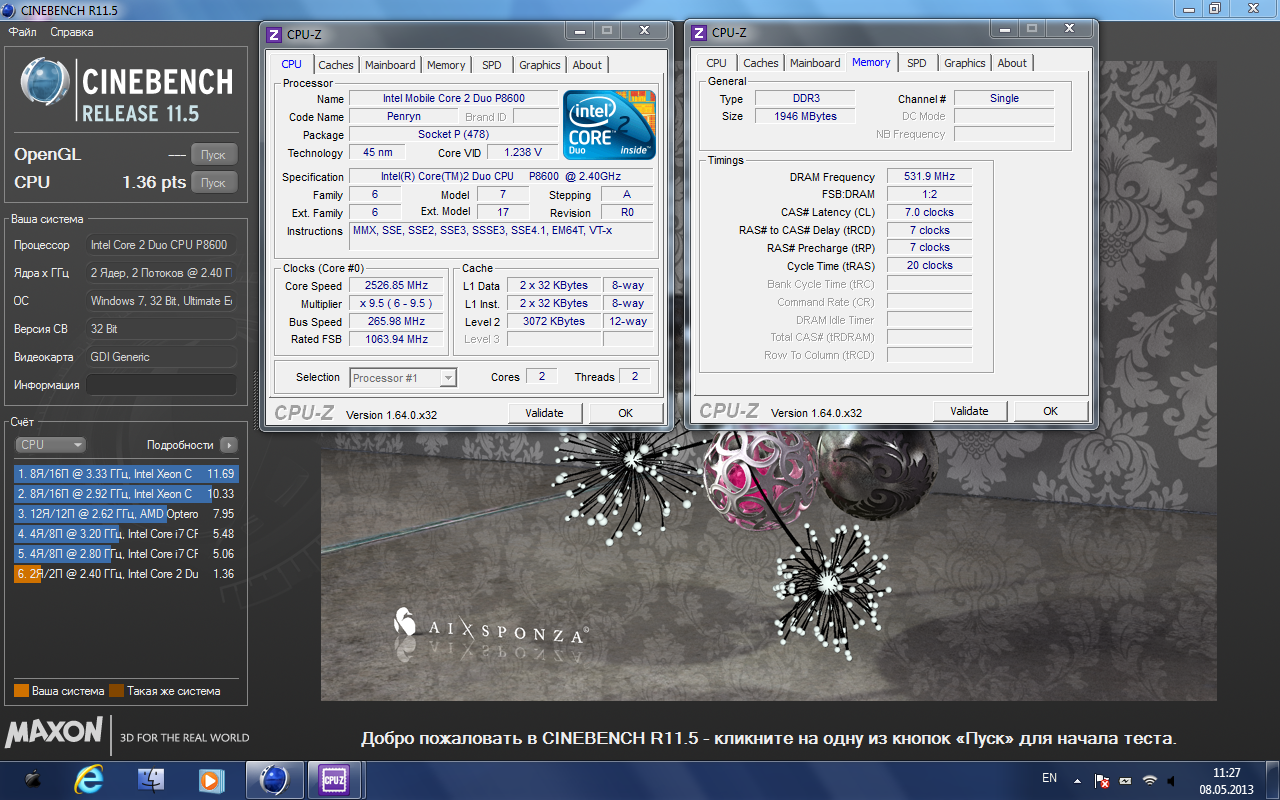Click OK in left CPU-Z window

[x=625, y=413]
